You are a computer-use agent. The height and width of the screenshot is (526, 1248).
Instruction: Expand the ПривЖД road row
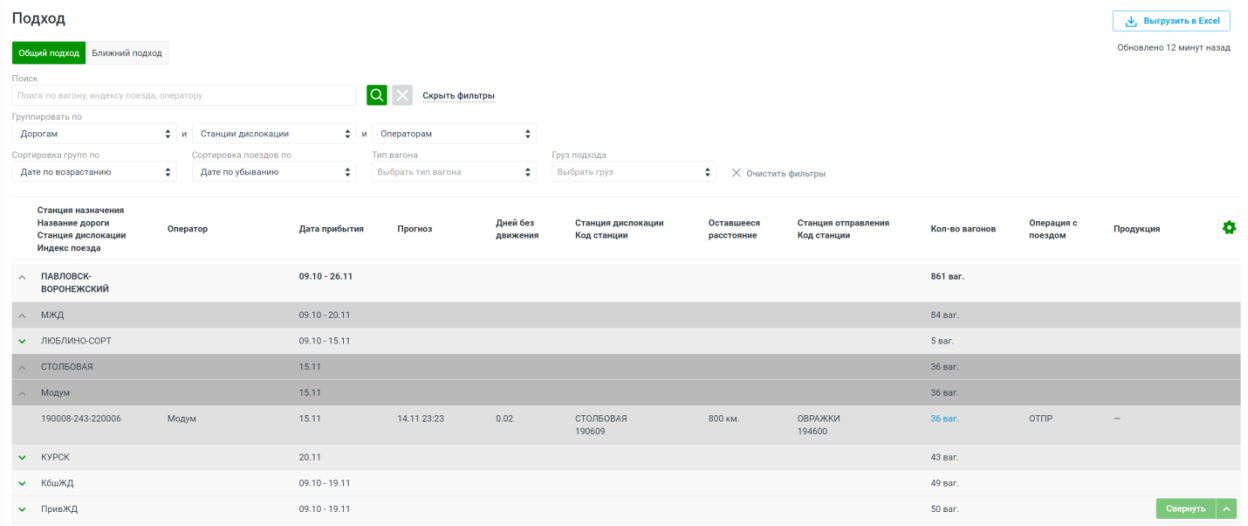pyautogui.click(x=23, y=509)
